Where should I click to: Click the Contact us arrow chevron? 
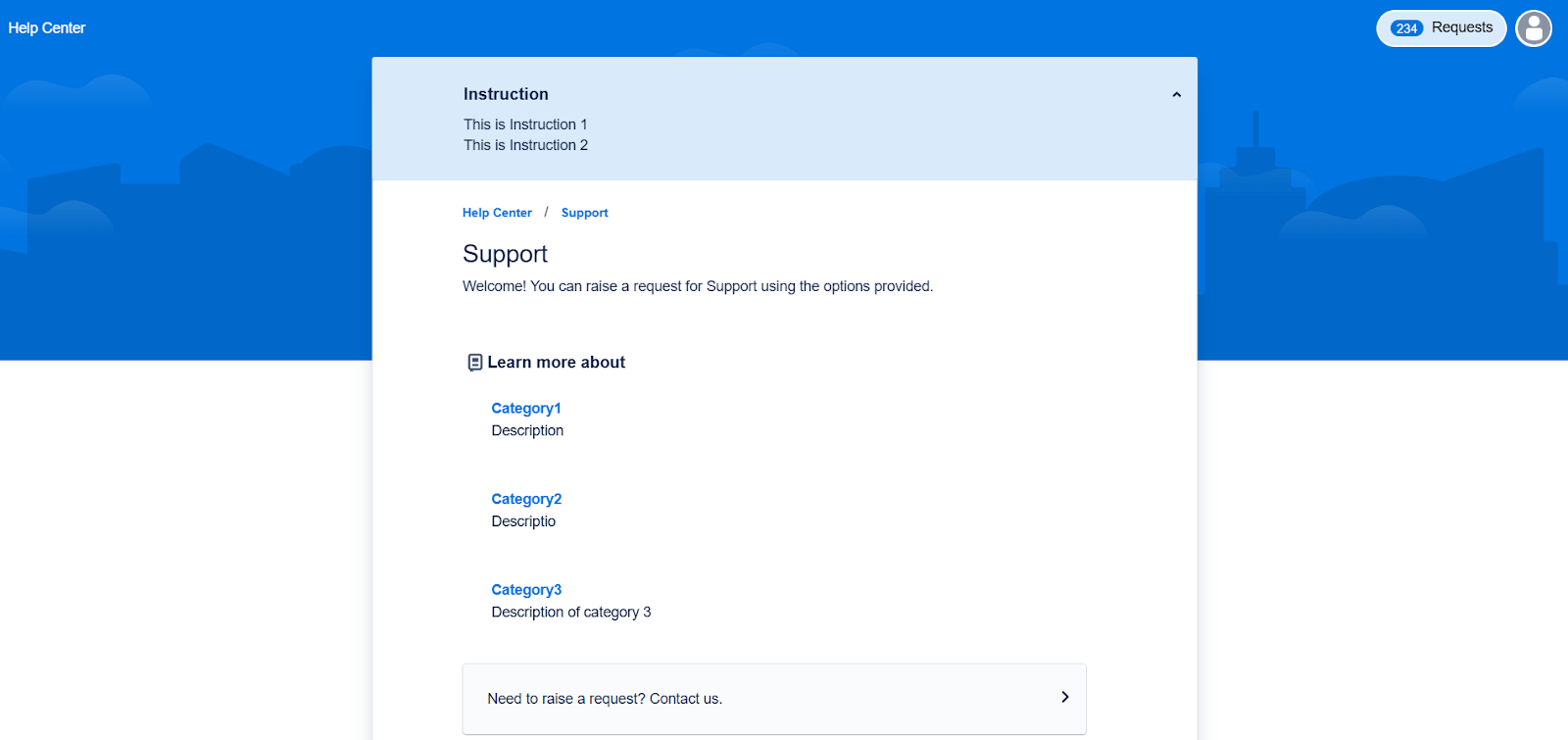1065,697
